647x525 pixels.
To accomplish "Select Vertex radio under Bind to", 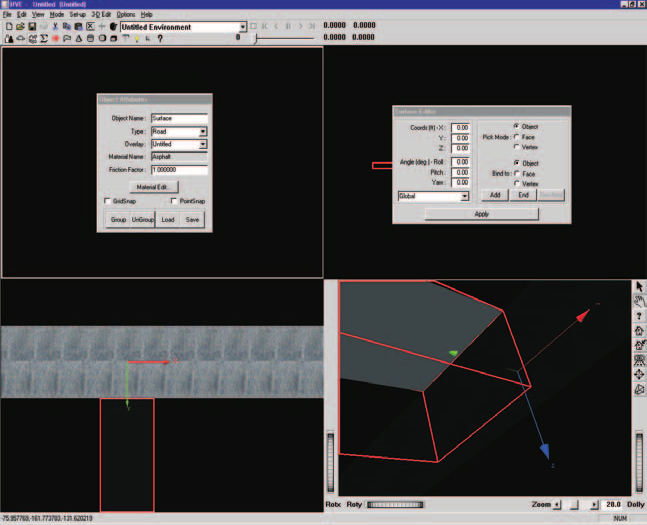I will click(x=517, y=183).
